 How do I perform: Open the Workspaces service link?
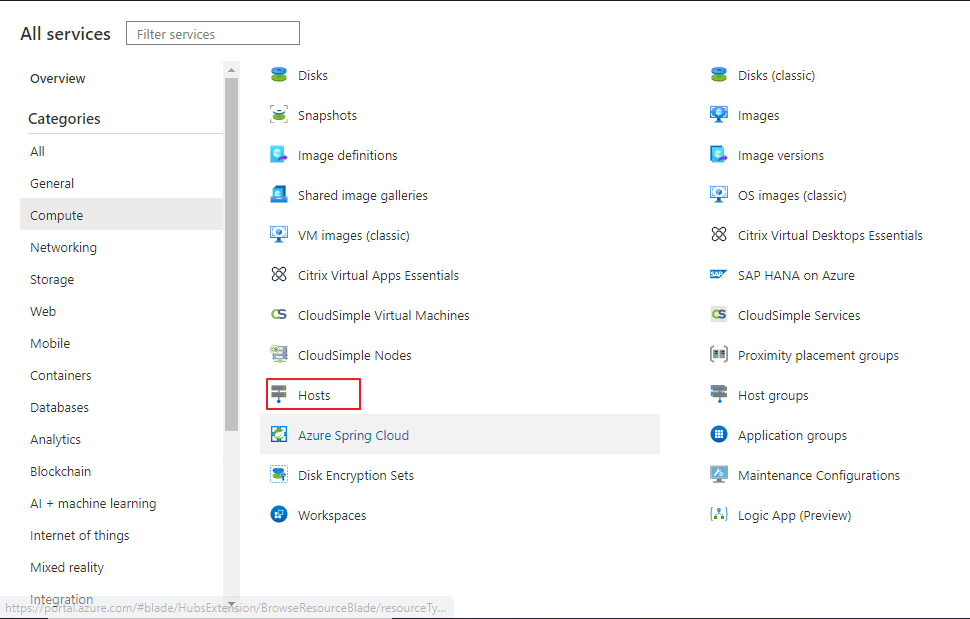pos(332,516)
